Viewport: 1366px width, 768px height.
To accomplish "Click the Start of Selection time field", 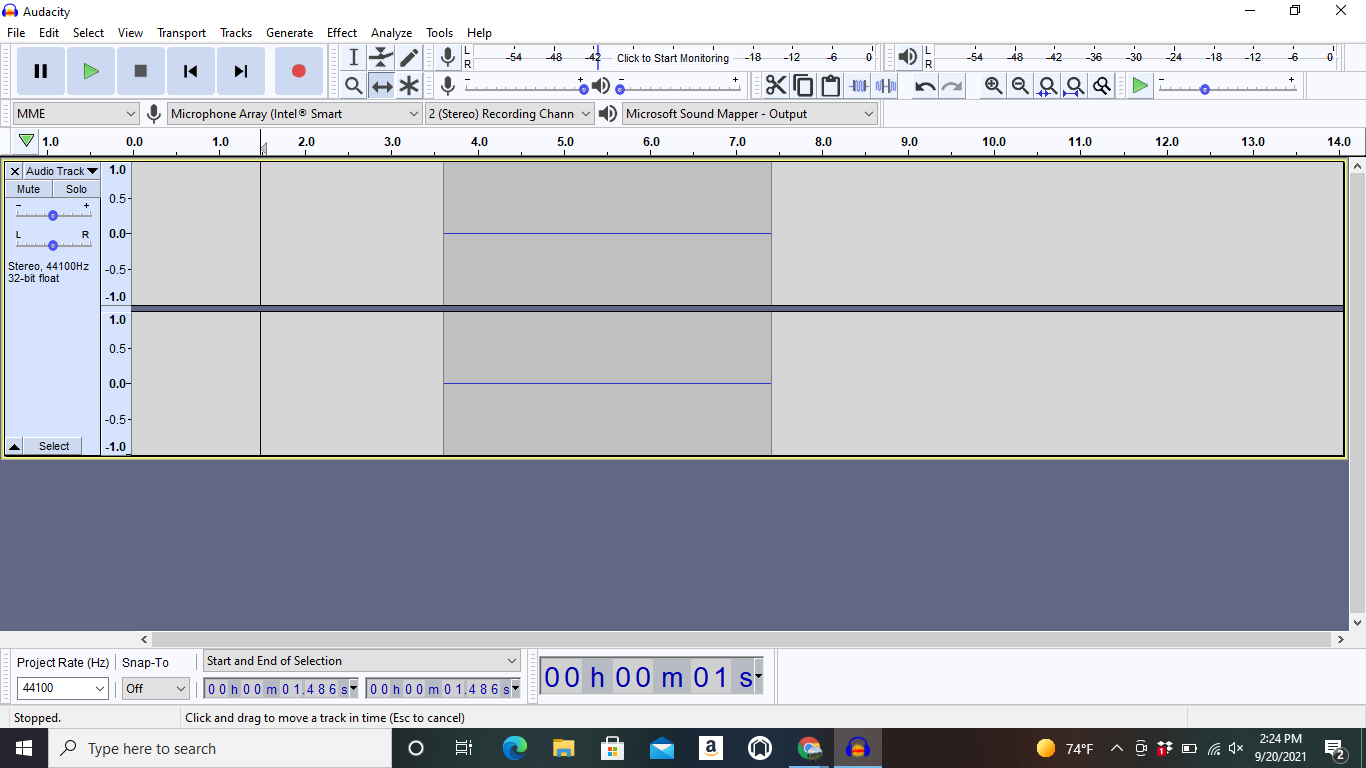I will [276, 688].
